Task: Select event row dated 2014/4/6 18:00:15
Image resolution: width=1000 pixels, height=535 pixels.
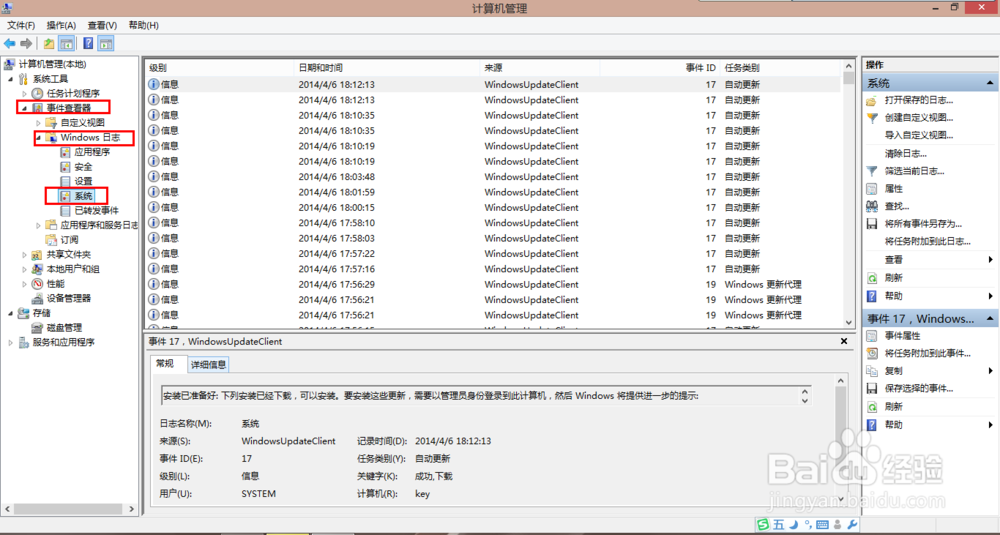Action: coord(494,207)
